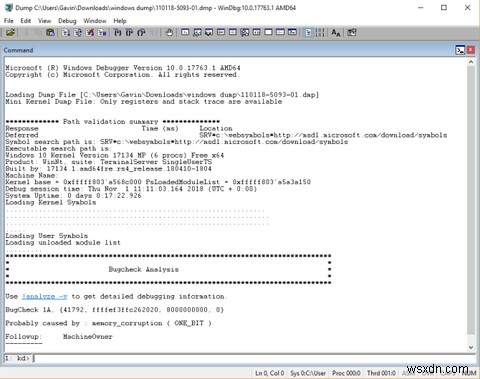Image resolution: width=480 pixels, height=379 pixels.
Task: Click the 'Mini Kernel Dump File' line
Action: tap(144, 101)
